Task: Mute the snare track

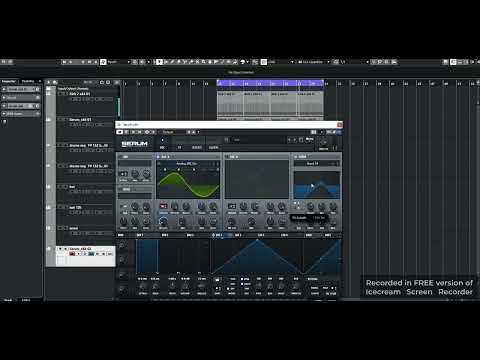Action: [x=60, y=228]
